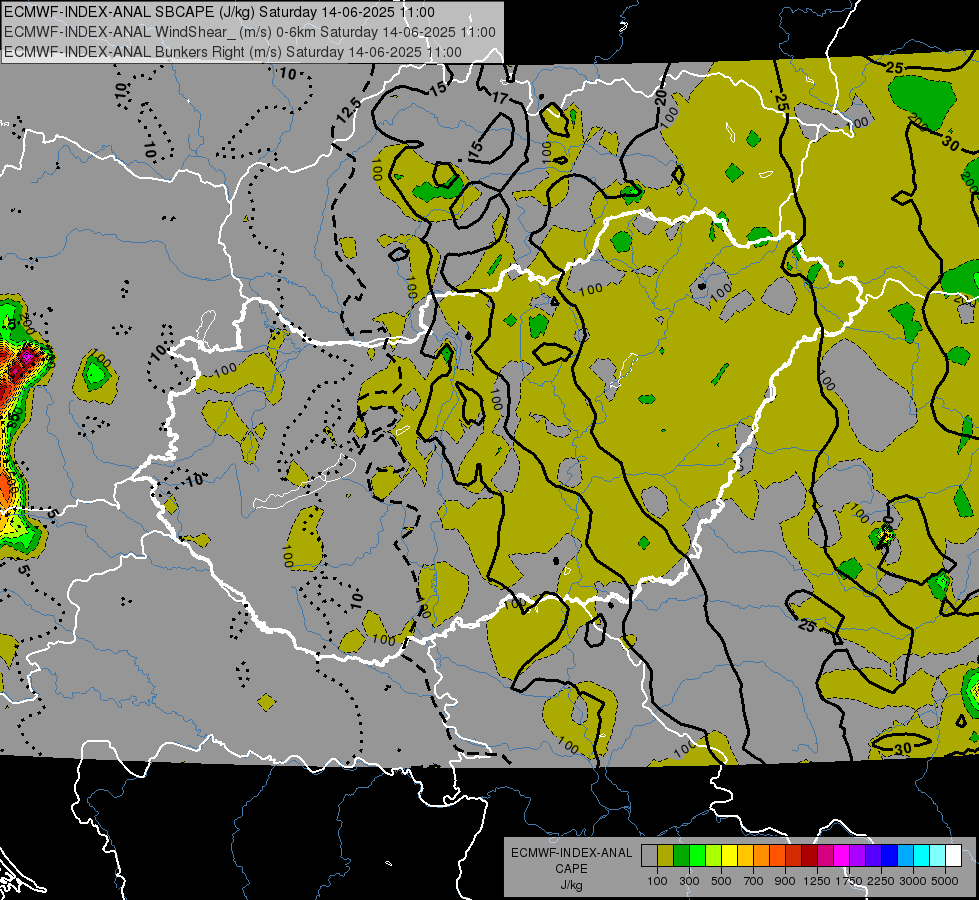Click the pure blue legend swatch
The width and height of the screenshot is (979, 900).
click(890, 856)
